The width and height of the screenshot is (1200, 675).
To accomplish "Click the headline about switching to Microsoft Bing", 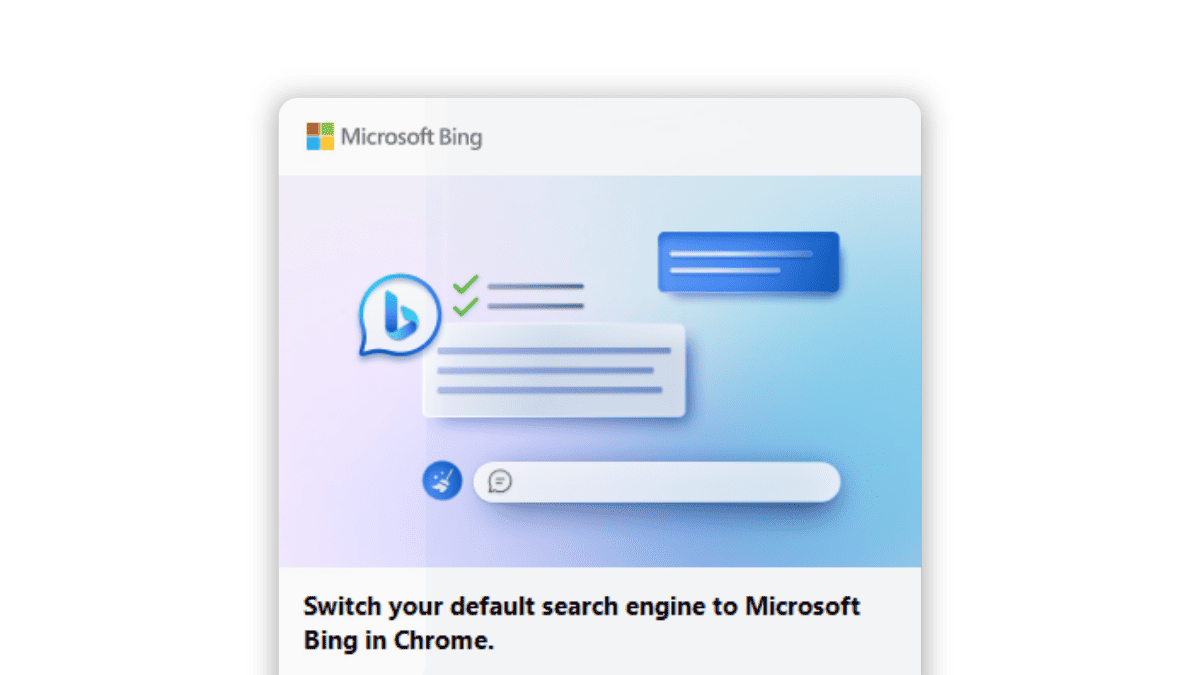I will pos(582,623).
